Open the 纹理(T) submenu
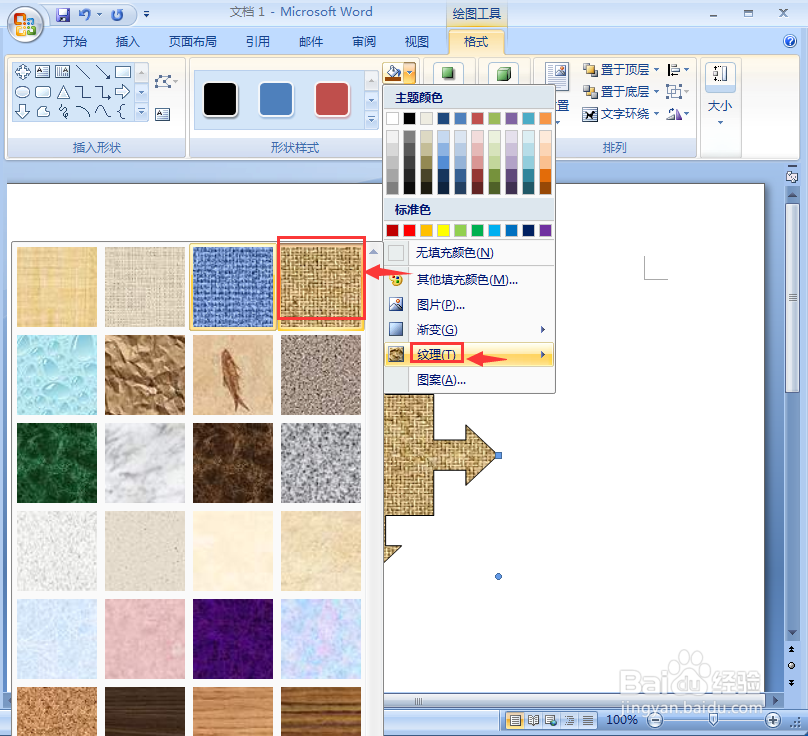 tap(469, 355)
